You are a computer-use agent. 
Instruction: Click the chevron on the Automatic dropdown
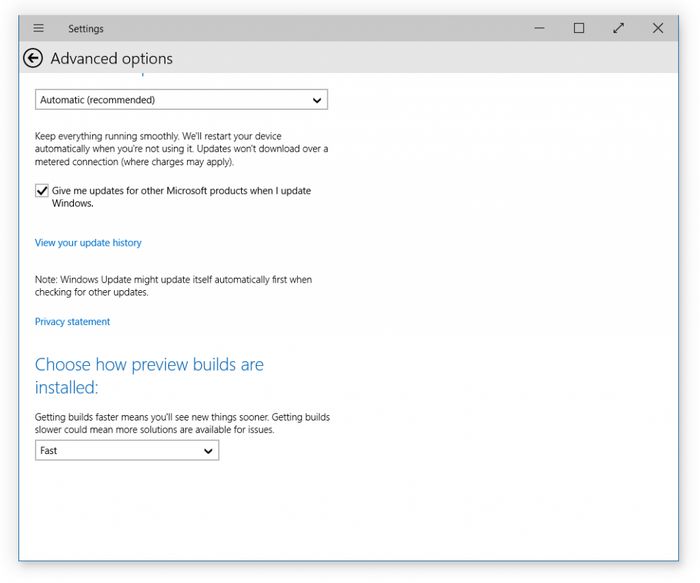point(317,100)
